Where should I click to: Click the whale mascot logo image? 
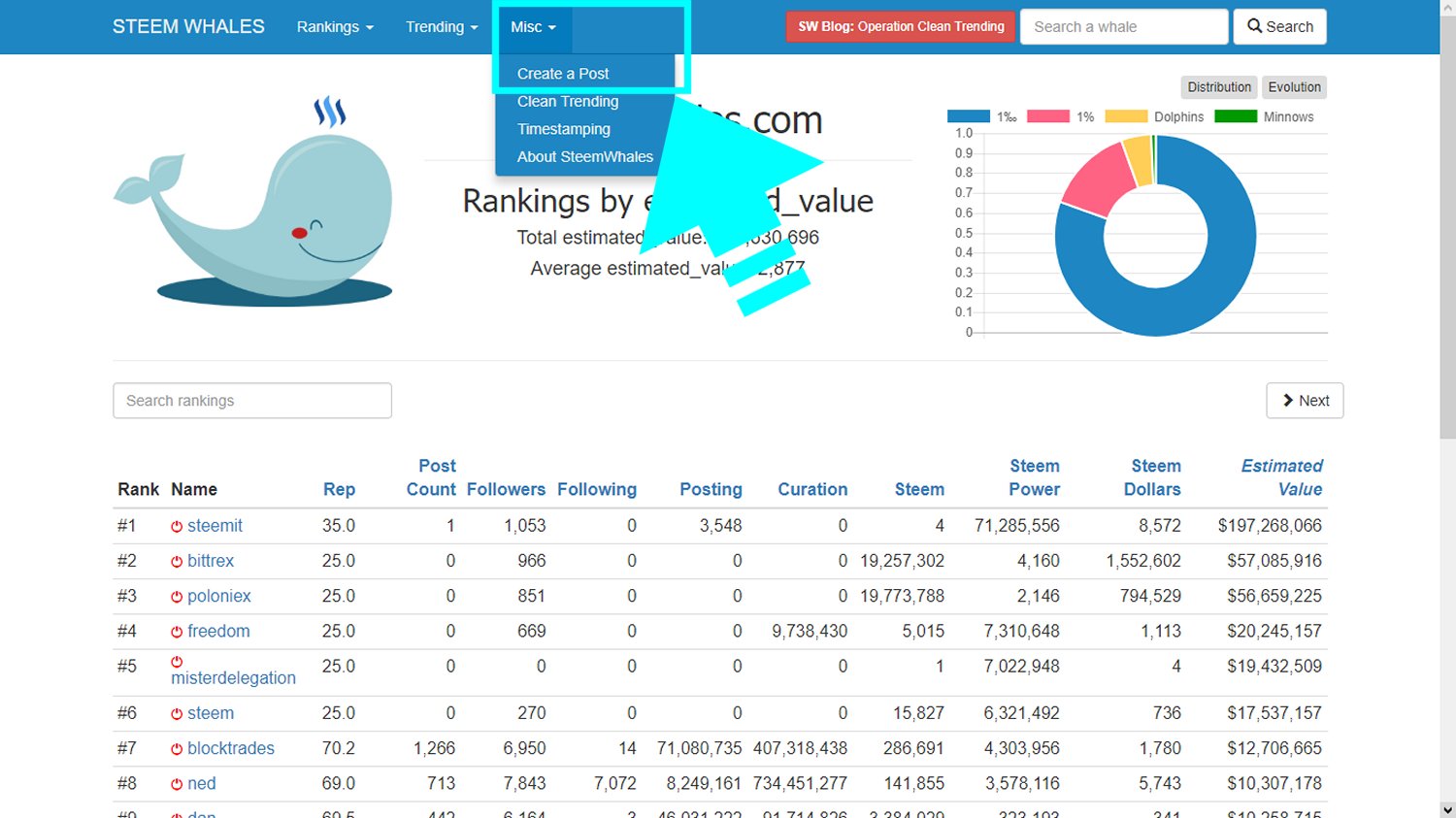click(x=254, y=201)
